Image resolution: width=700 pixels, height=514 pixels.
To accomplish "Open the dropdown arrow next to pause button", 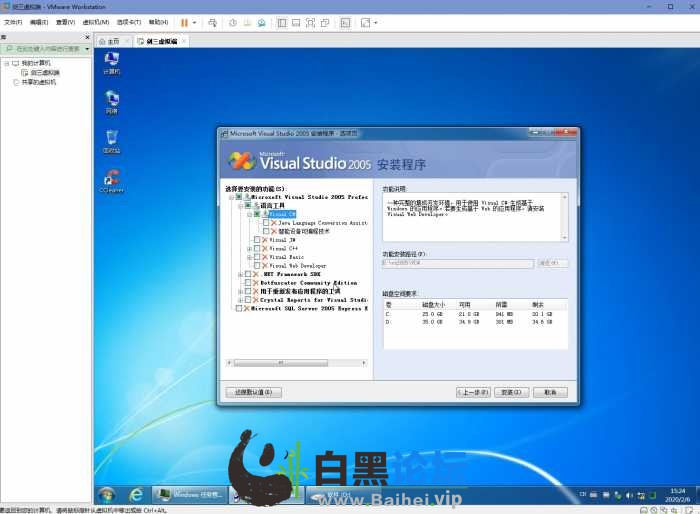I will [194, 23].
